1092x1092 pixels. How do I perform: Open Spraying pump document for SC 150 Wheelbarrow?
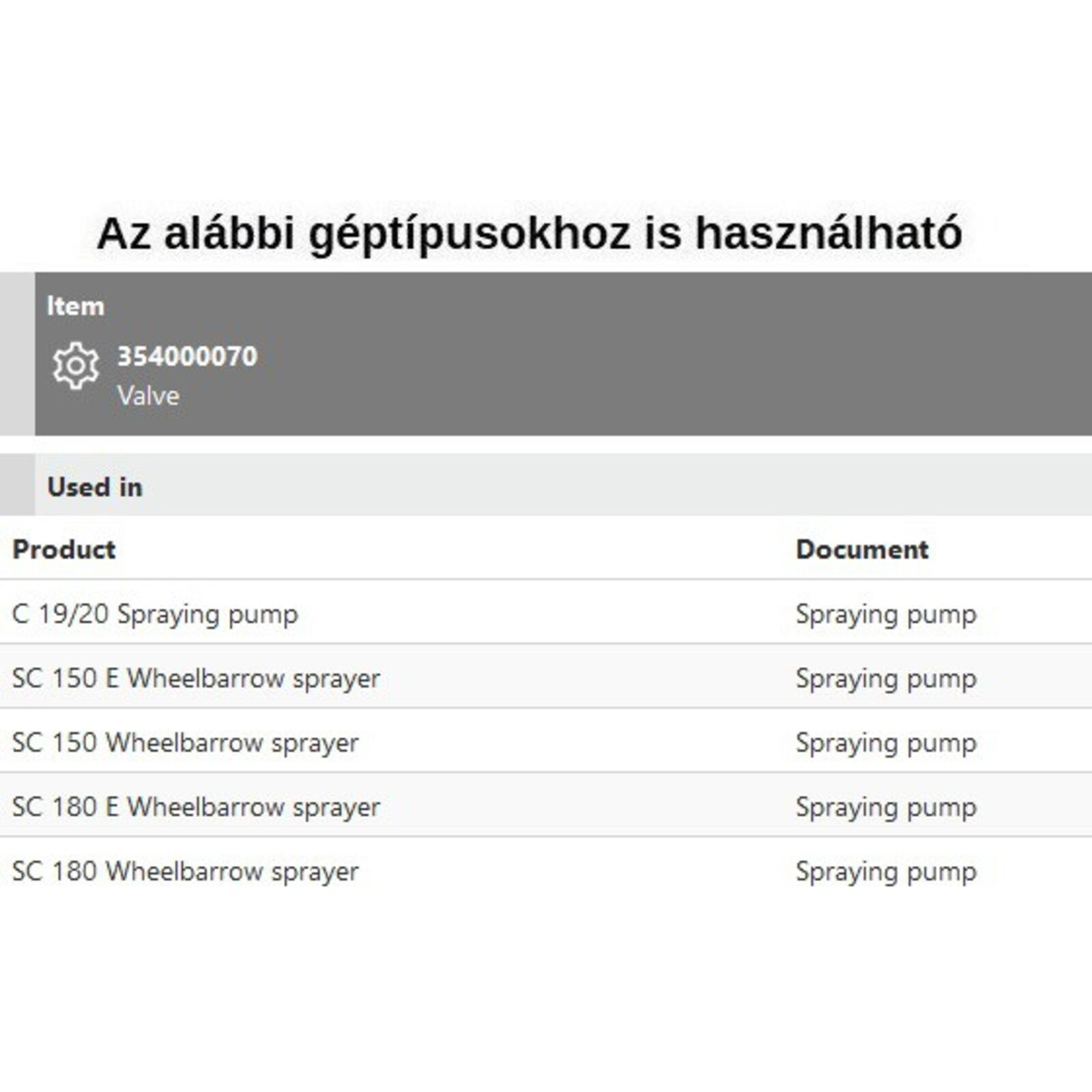point(886,743)
